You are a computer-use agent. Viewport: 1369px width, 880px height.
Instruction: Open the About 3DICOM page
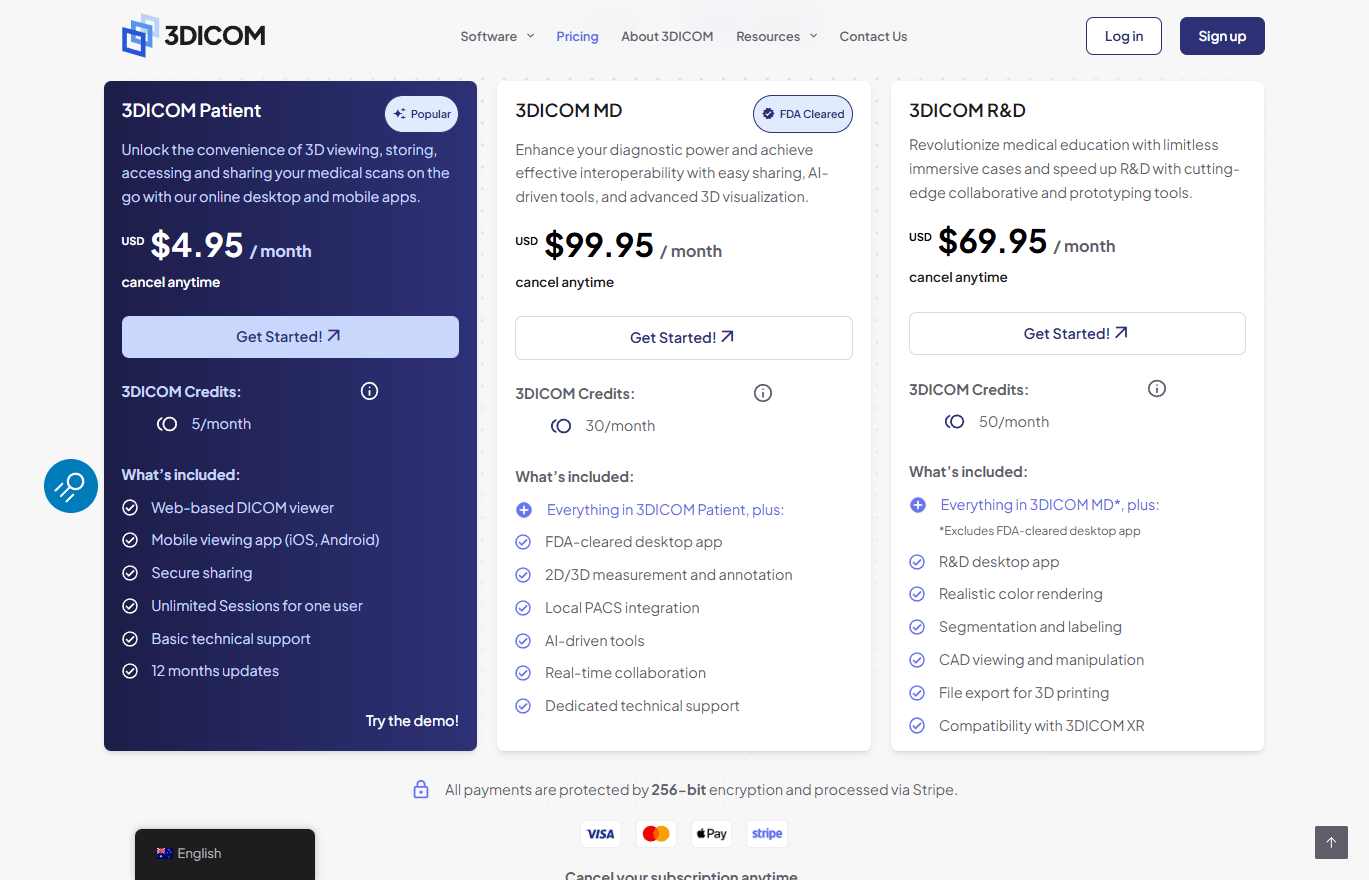click(667, 36)
